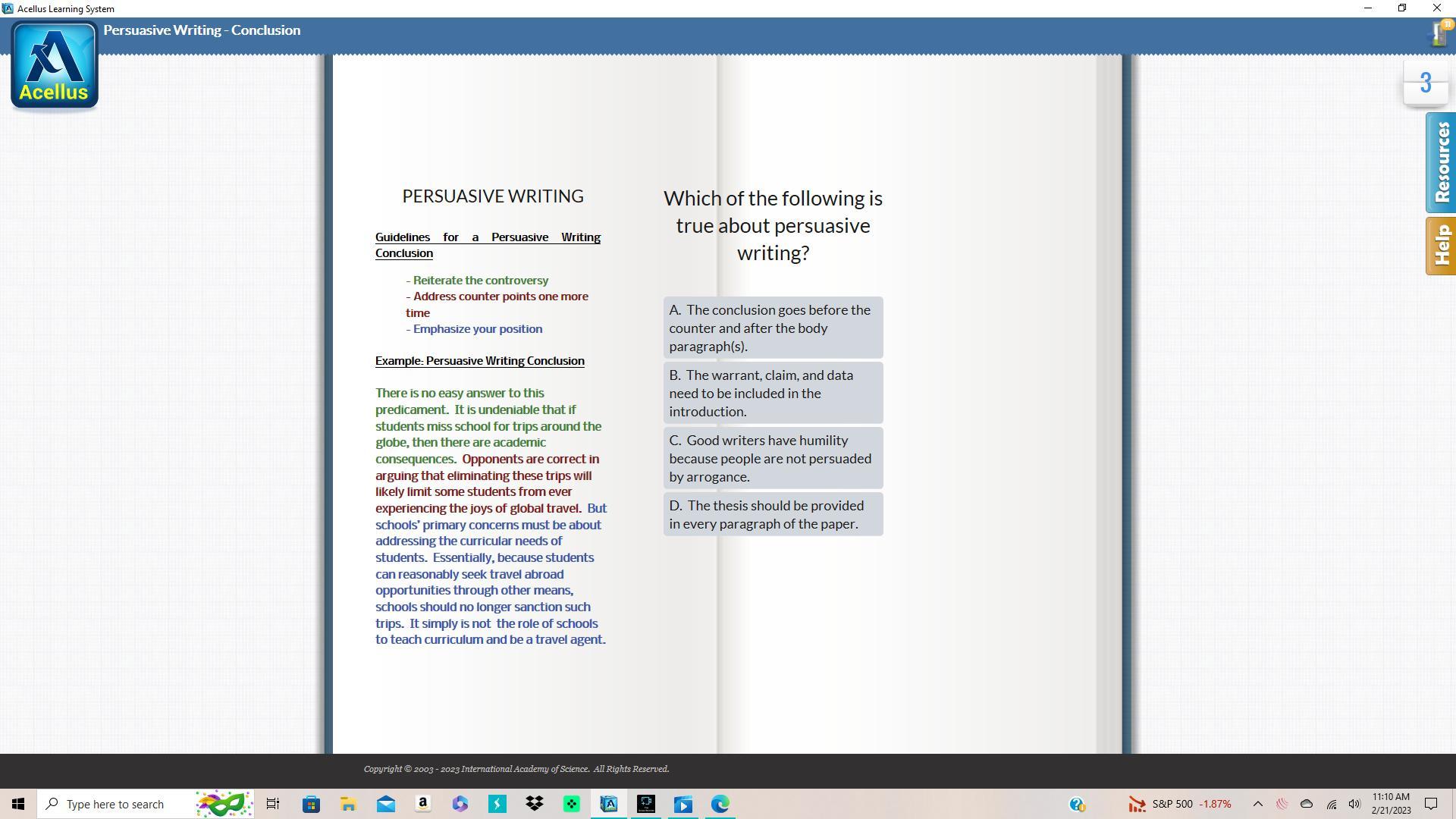Click the exit door icon at top right
Image resolution: width=1456 pixels, height=819 pixels.
tap(1437, 34)
